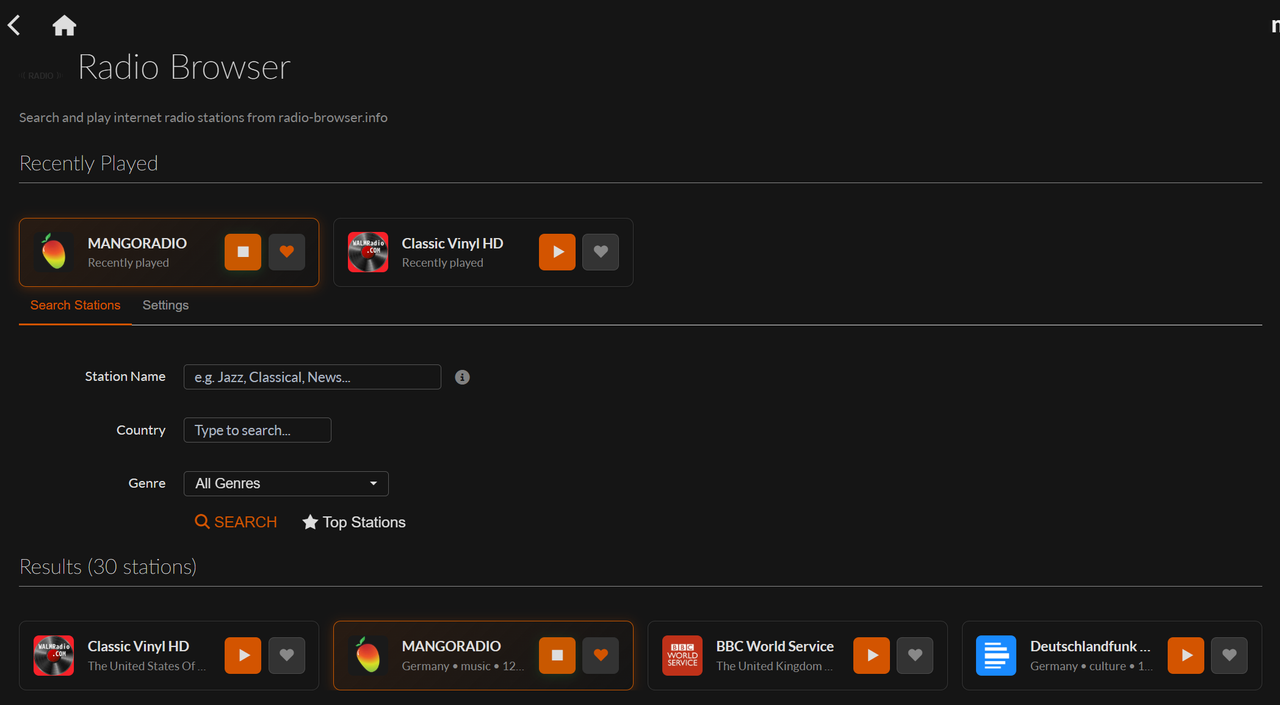The width and height of the screenshot is (1280, 705).
Task: Click MANGORADIO mango logo in Results
Action: click(x=368, y=655)
